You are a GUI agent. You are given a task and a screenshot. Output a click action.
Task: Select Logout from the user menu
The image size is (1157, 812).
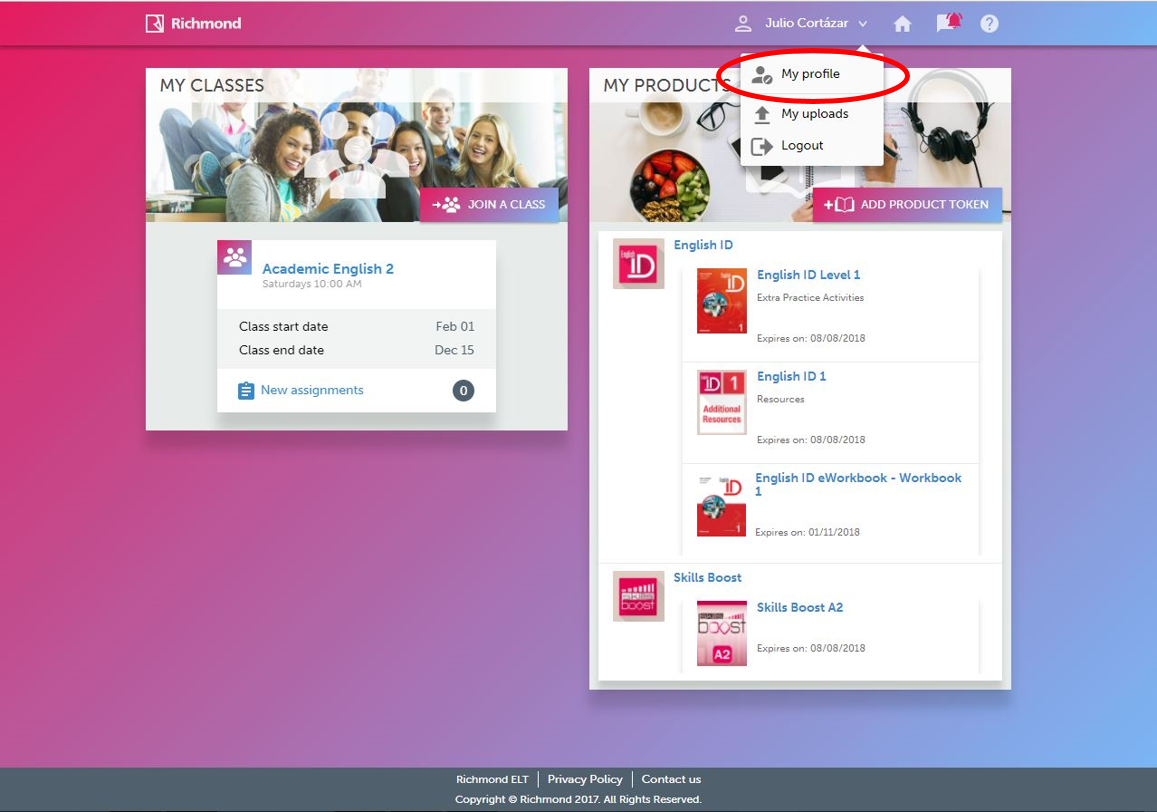coord(802,146)
